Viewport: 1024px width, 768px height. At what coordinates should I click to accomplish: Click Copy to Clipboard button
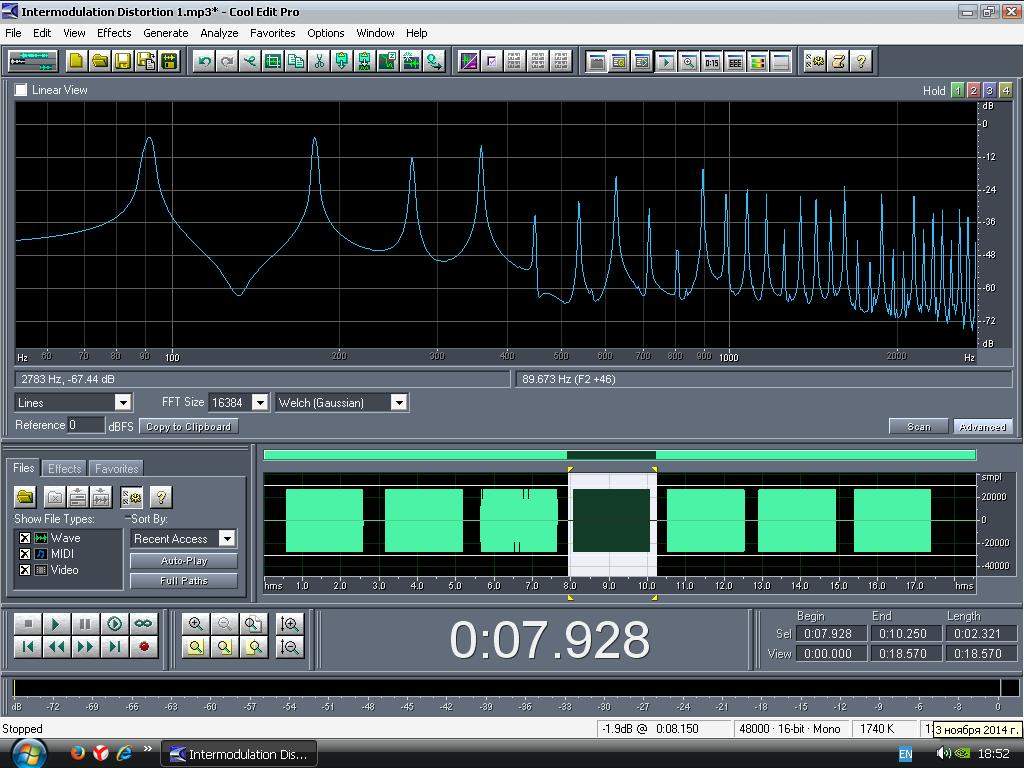pos(189,426)
